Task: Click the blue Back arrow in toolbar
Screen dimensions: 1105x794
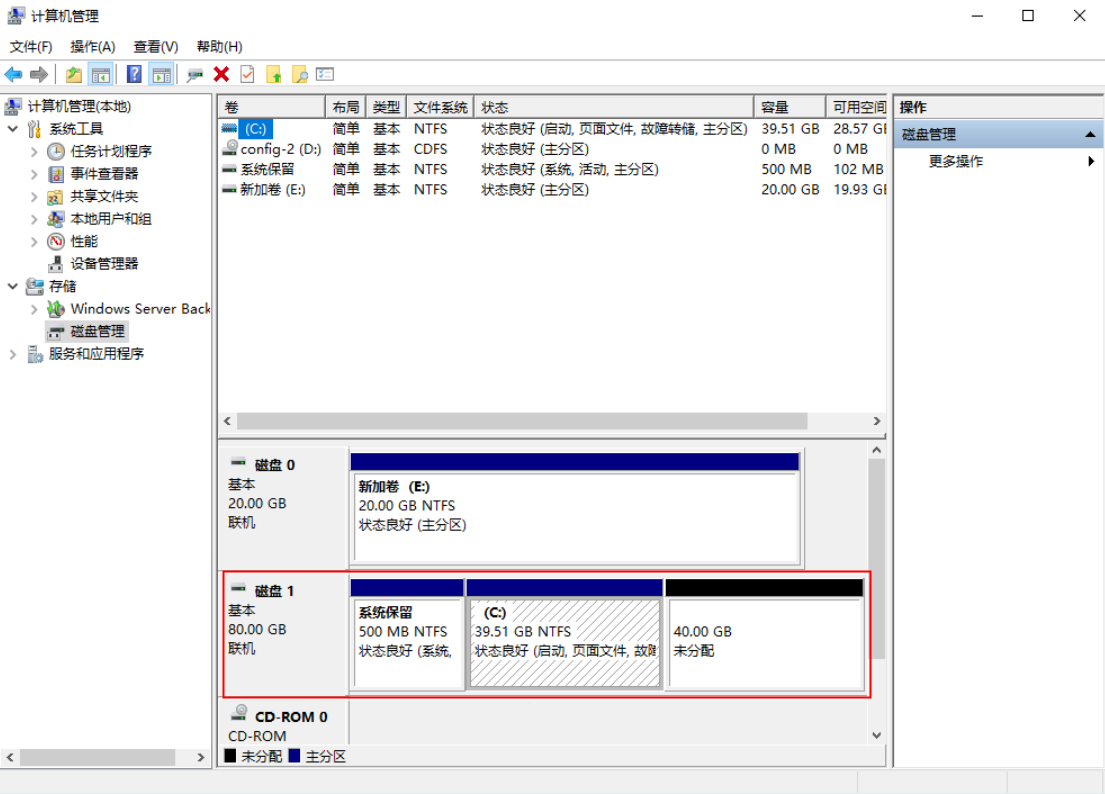Action: coord(14,75)
